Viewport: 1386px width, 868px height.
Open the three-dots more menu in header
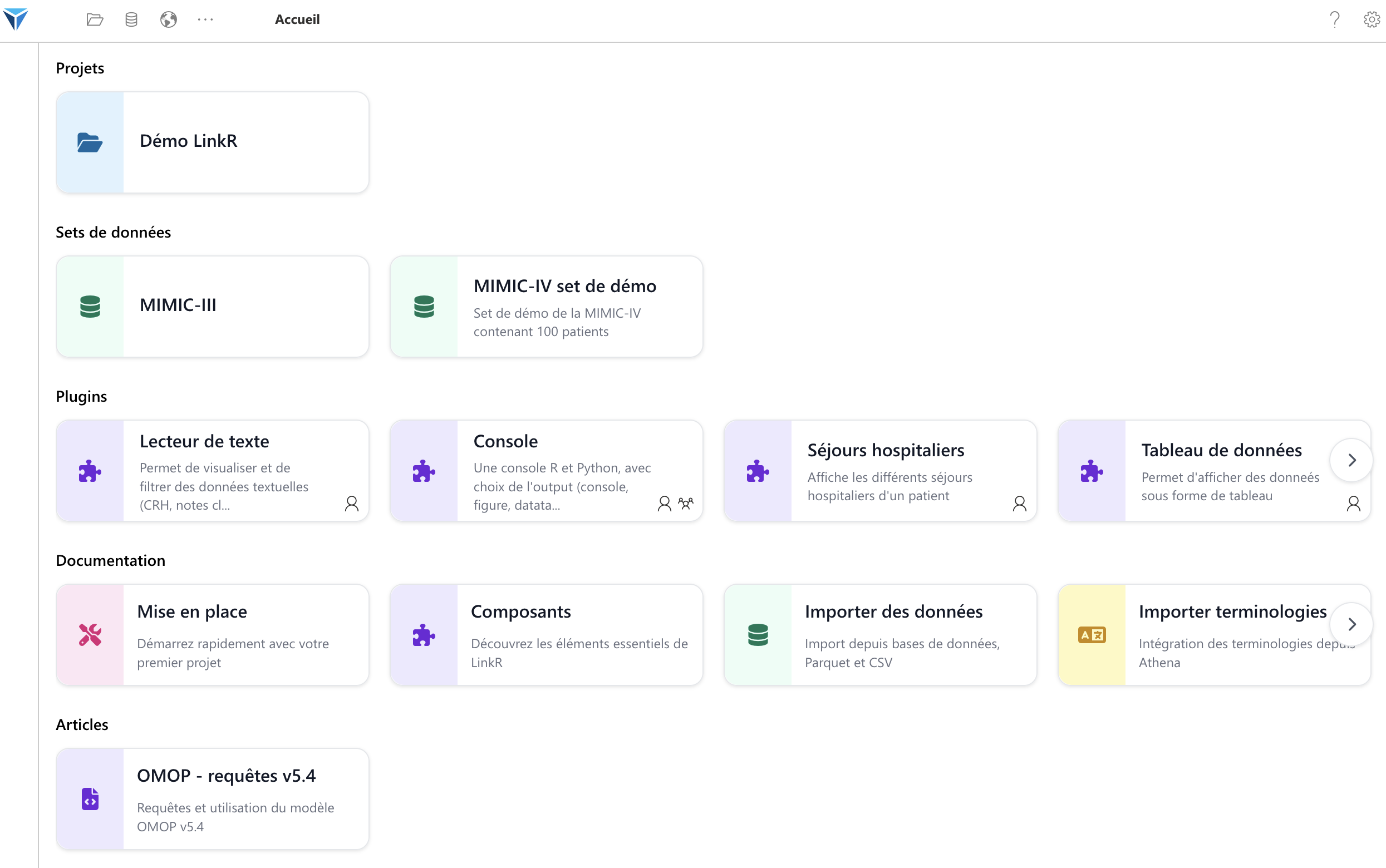(205, 19)
